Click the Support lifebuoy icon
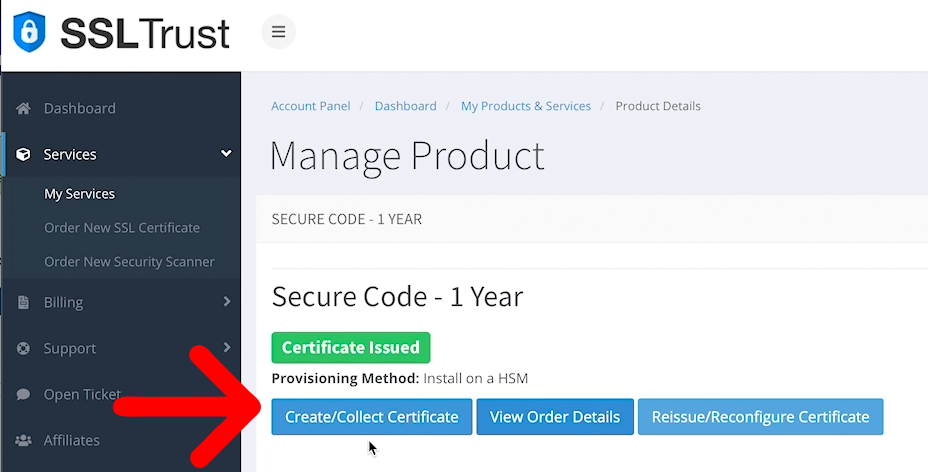This screenshot has height=472, width=928. point(24,348)
